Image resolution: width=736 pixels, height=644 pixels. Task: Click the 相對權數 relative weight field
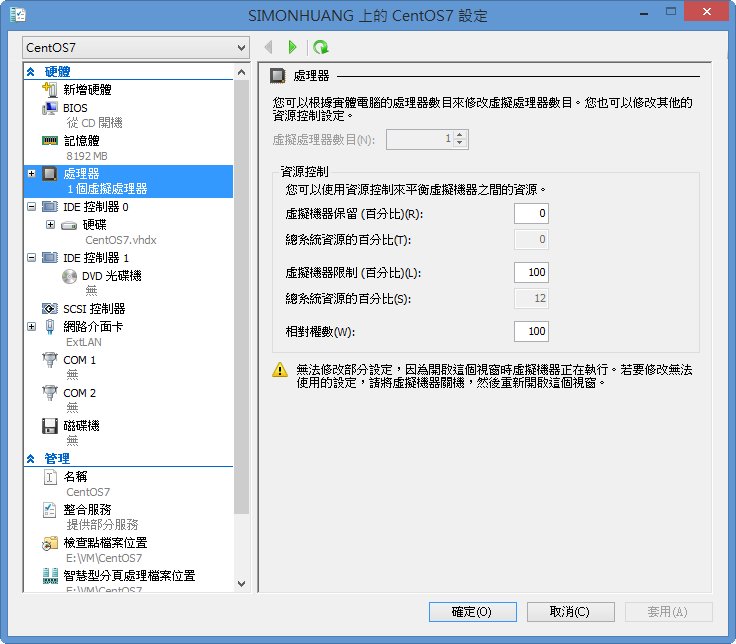click(531, 331)
